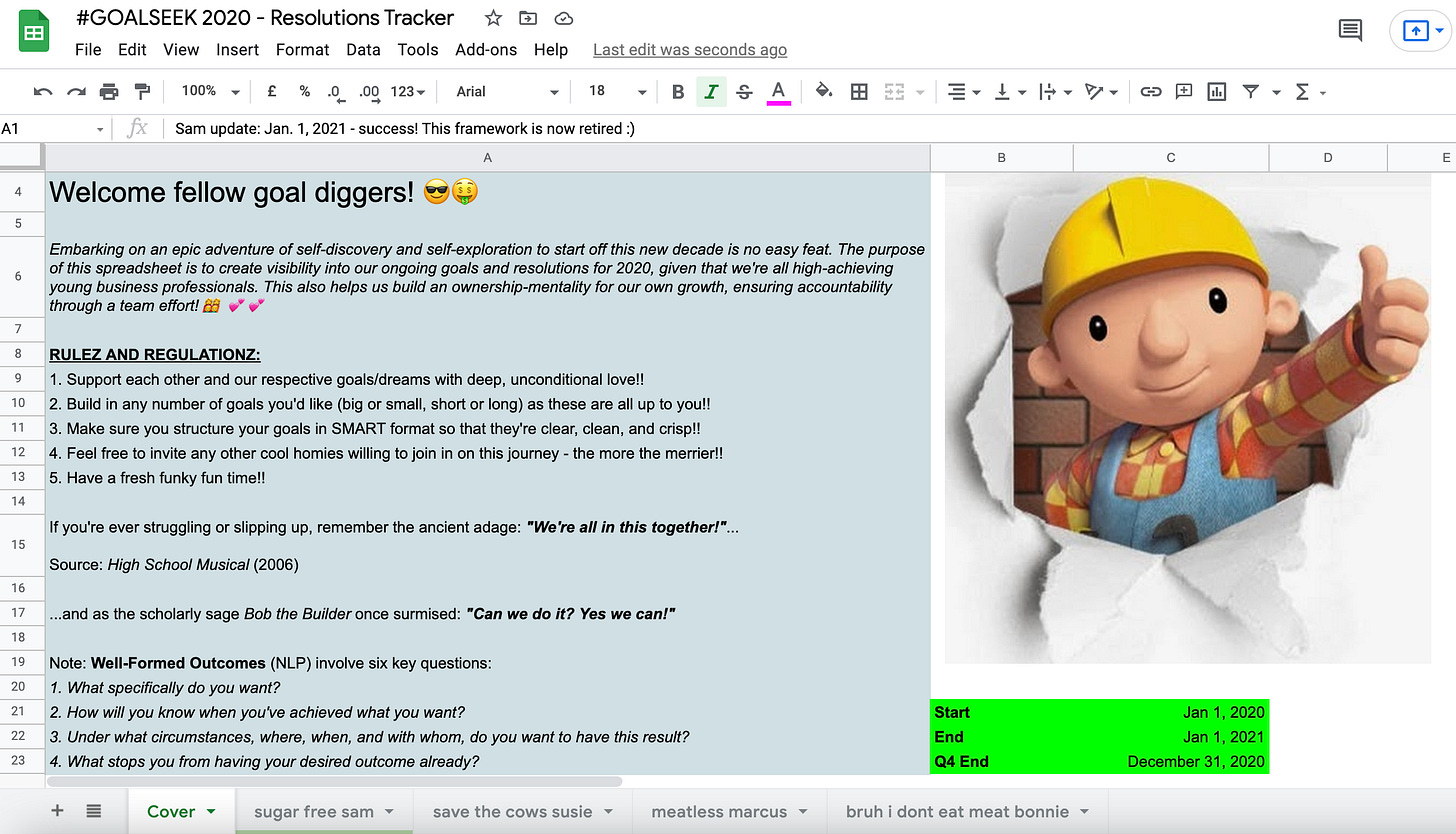Toggle strikethrough formatting
The image size is (1456, 834).
(744, 92)
